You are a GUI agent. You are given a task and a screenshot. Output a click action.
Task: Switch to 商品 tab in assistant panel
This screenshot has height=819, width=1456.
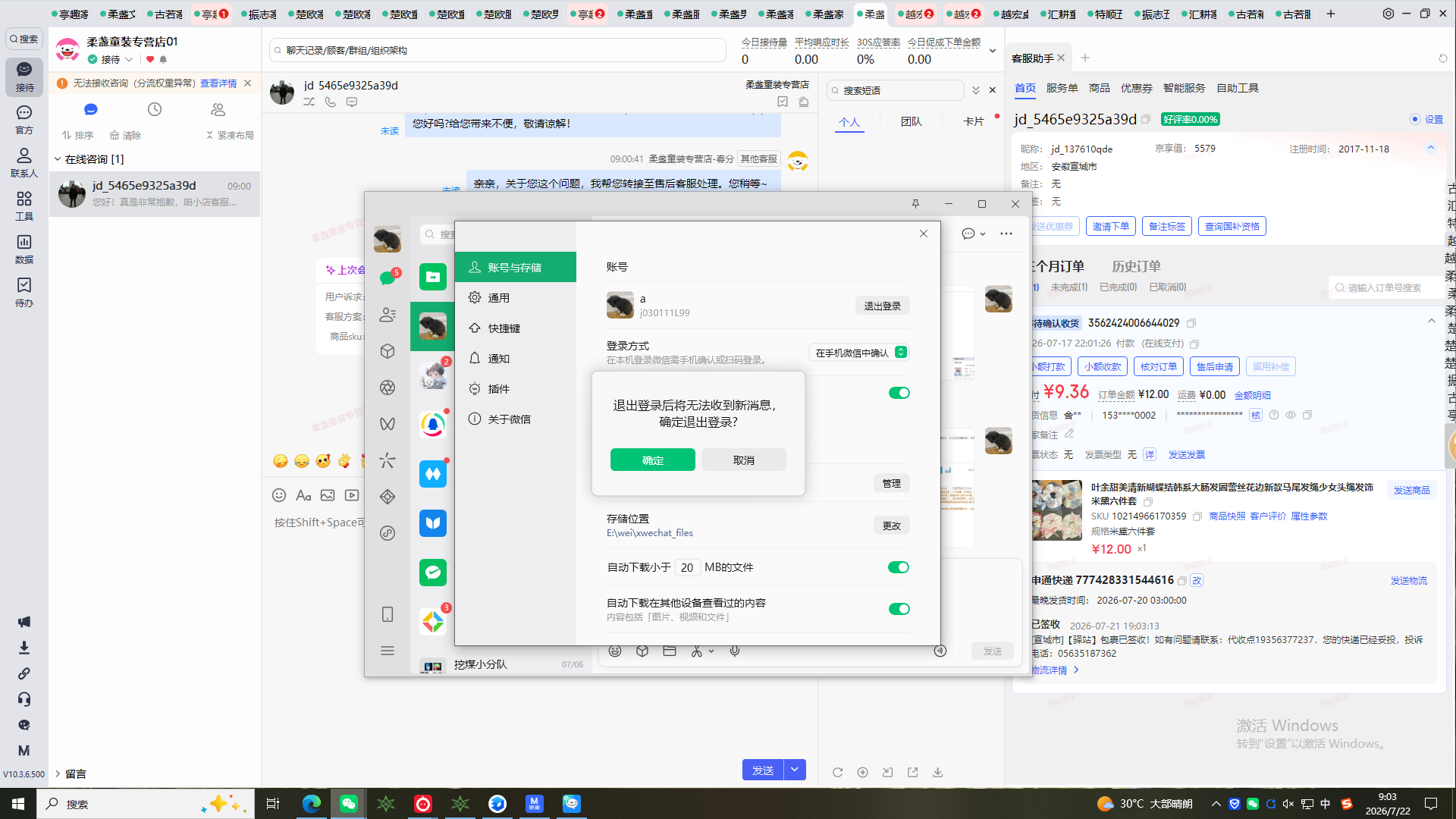(1100, 88)
